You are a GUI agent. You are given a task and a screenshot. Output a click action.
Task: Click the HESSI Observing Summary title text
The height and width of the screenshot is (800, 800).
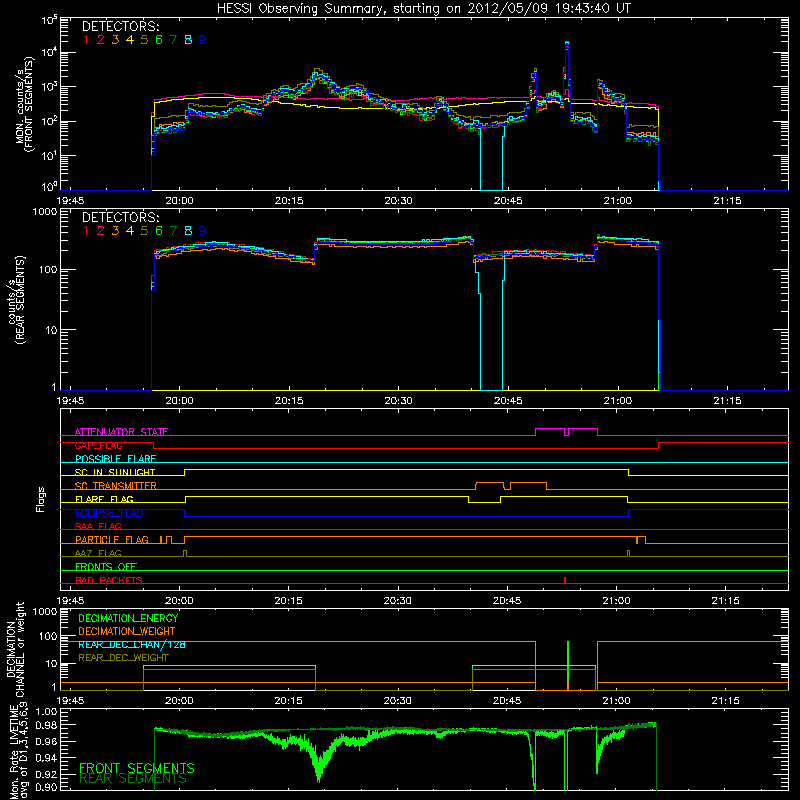[x=424, y=9]
